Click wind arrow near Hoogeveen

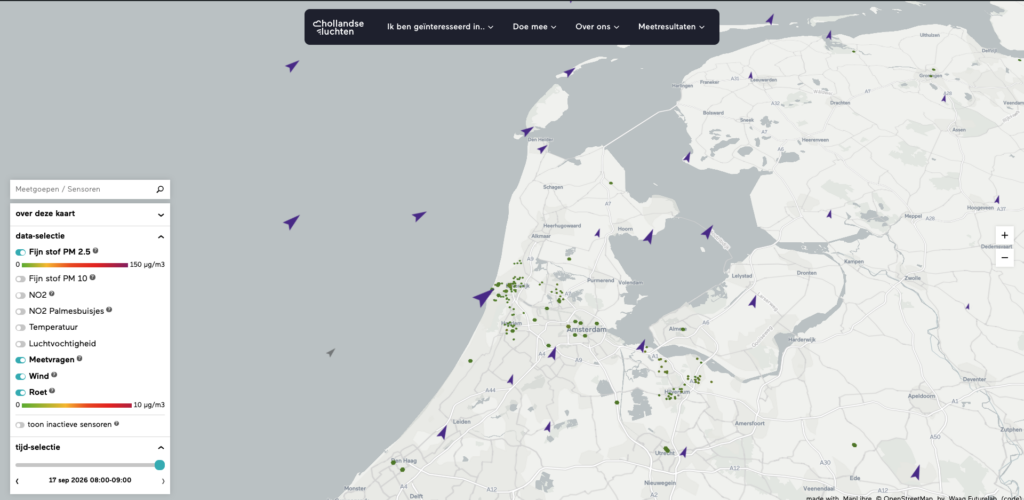(x=997, y=199)
